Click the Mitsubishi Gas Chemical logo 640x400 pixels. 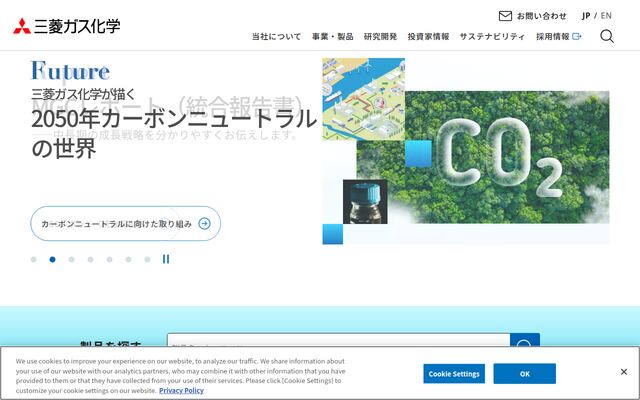[x=67, y=26]
